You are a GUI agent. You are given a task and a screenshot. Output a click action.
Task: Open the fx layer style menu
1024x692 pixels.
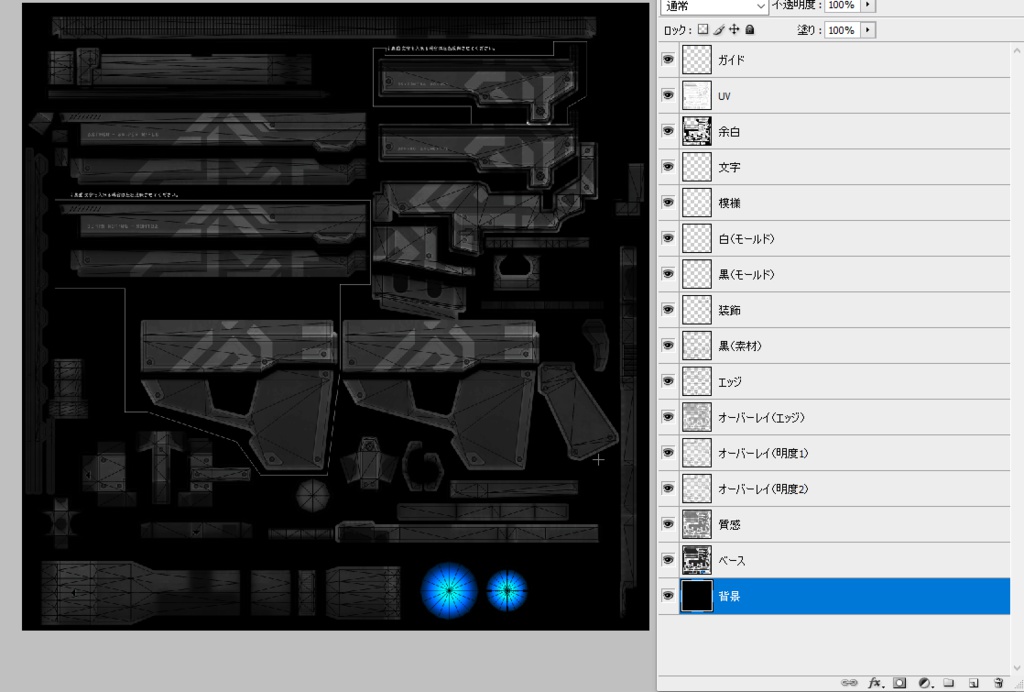click(875, 683)
